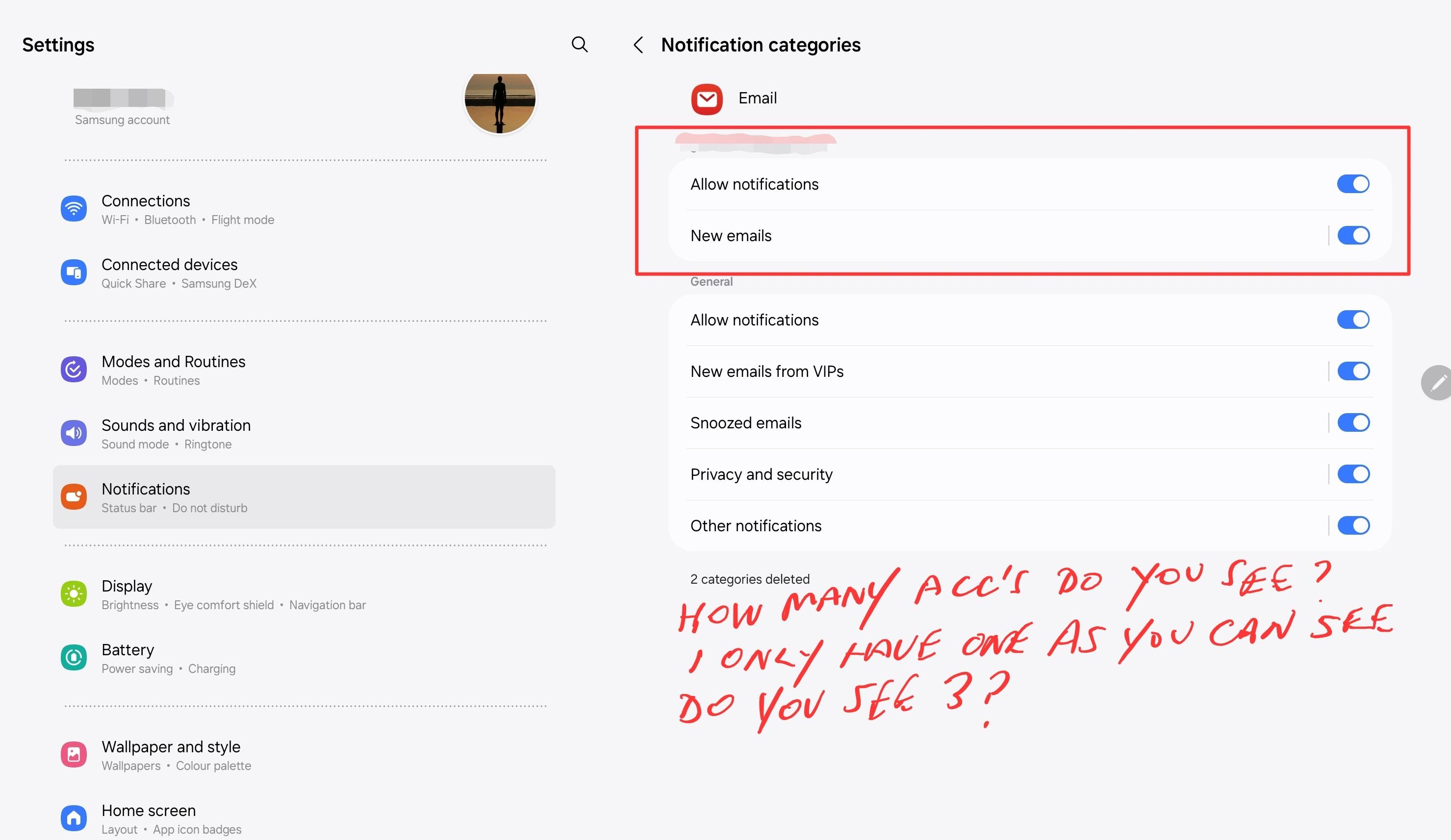Click the Connected devices icon
Image resolution: width=1451 pixels, height=840 pixels.
[74, 272]
